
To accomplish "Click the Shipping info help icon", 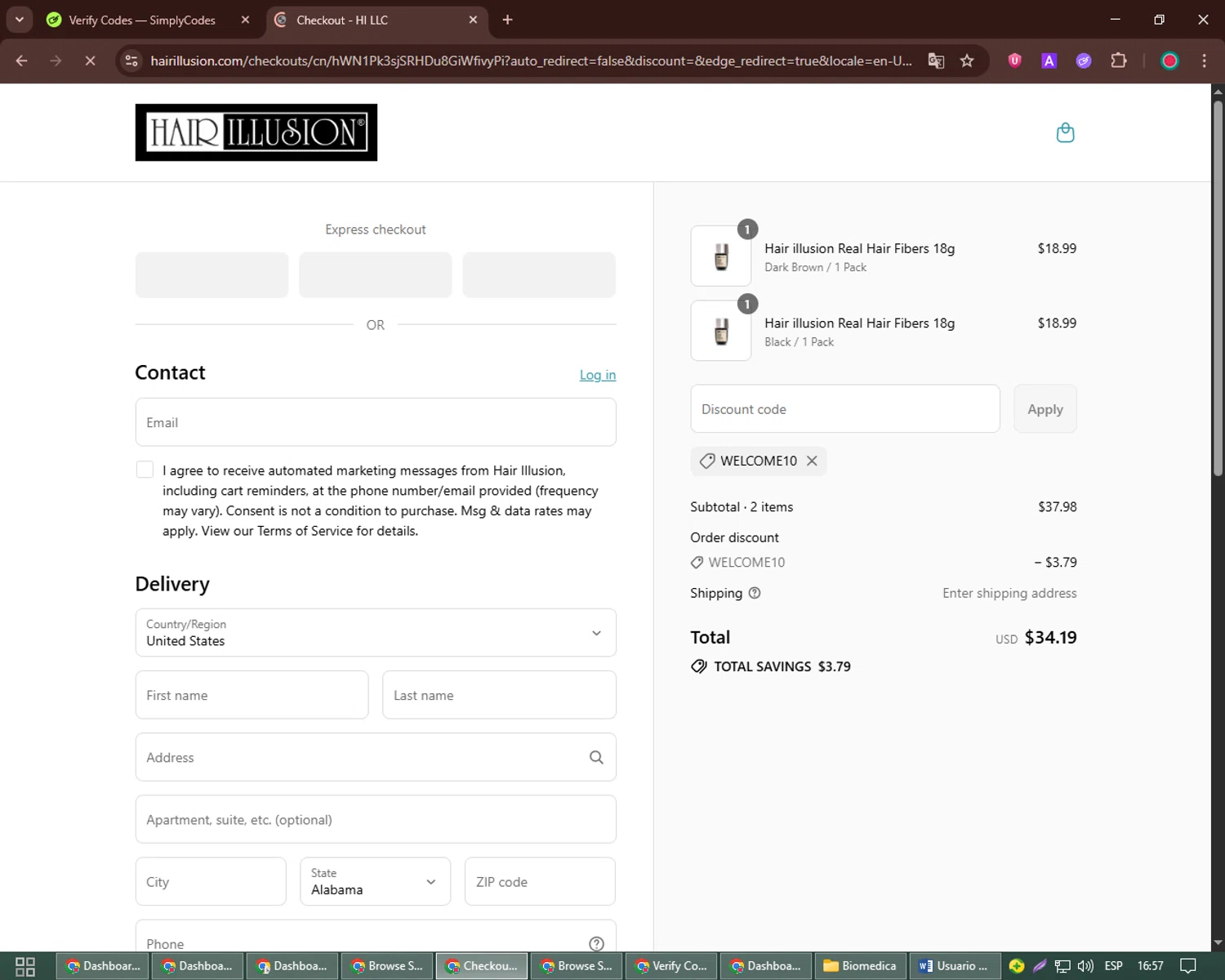I will [755, 593].
